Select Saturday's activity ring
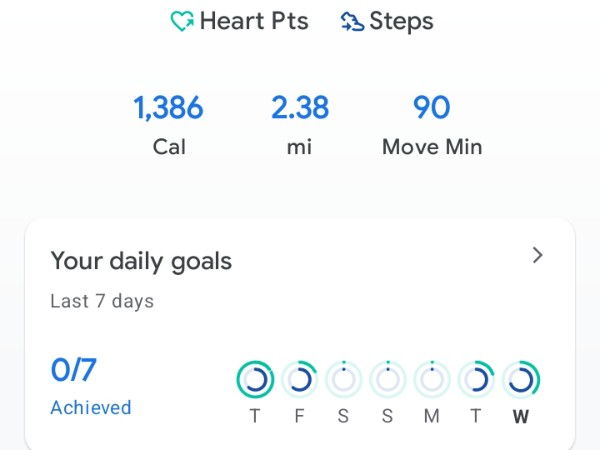 (x=343, y=380)
